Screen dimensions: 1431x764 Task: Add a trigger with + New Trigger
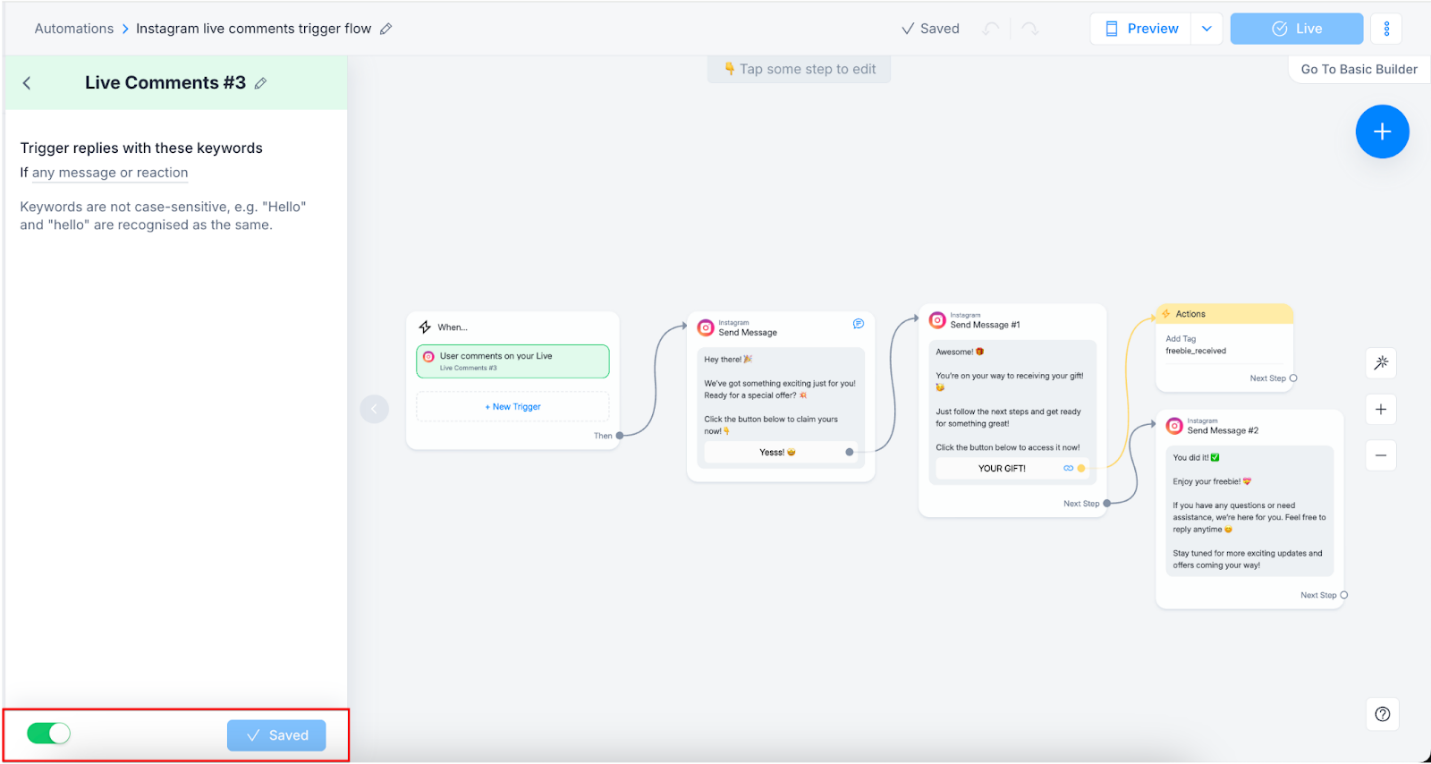pyautogui.click(x=512, y=407)
